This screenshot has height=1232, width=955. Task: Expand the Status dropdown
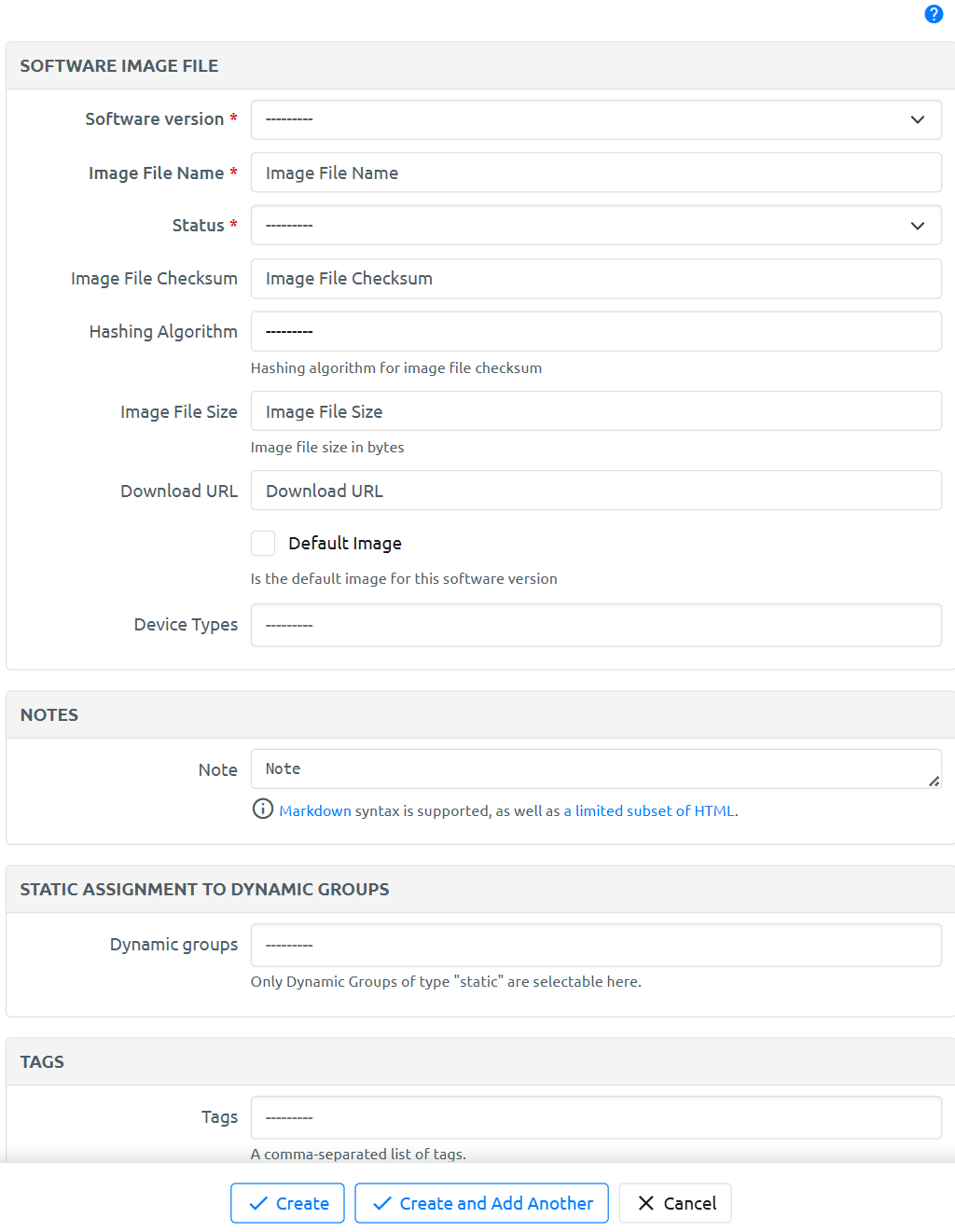point(595,226)
